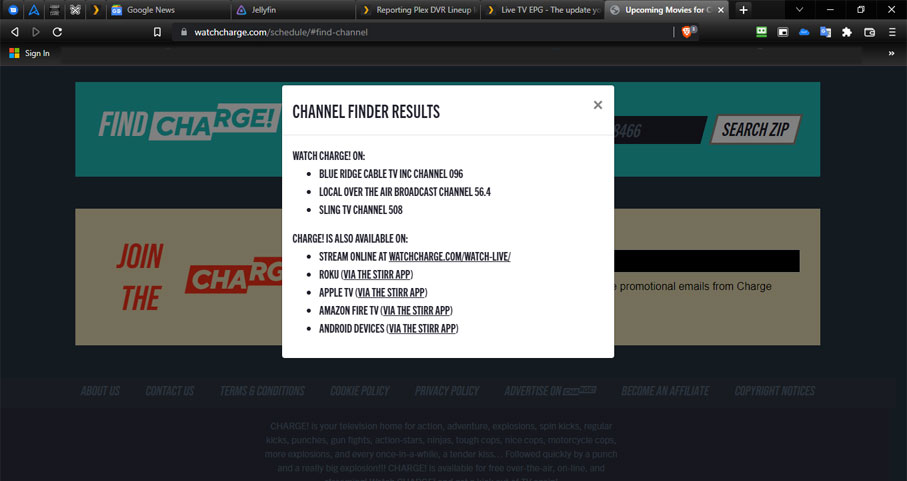907x481 pixels.
Task: Open the browser main menu
Action: [892, 32]
